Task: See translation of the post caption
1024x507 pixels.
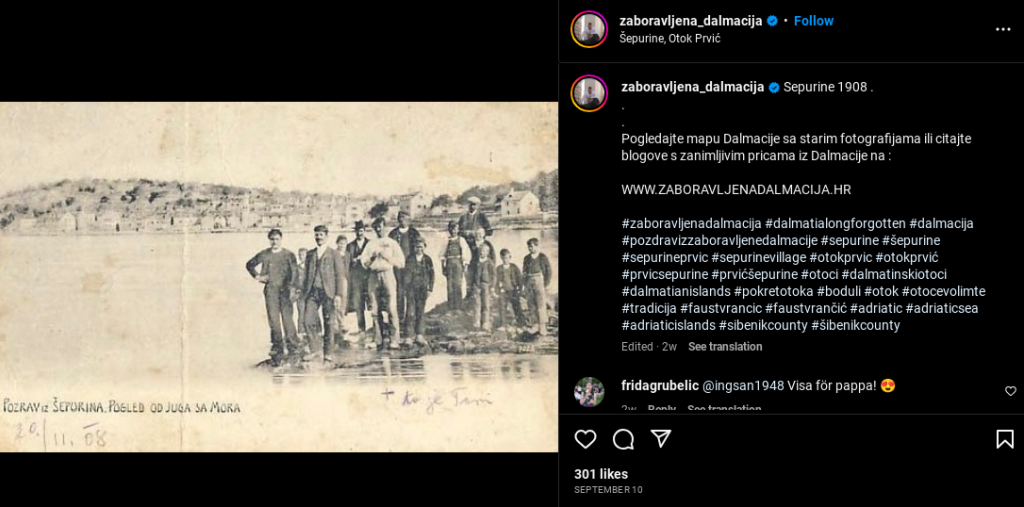Action: 725,346
